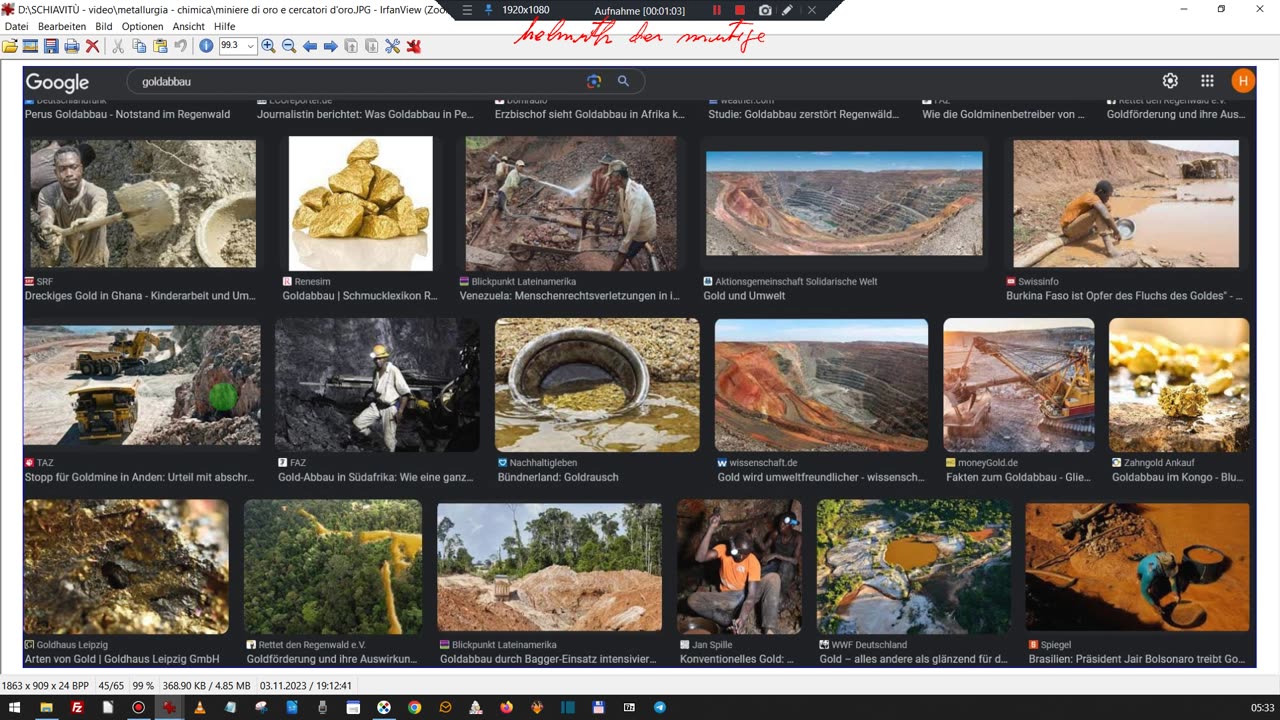Undo with the curved arrow icon
Screen dimensions: 1280x720
180,46
